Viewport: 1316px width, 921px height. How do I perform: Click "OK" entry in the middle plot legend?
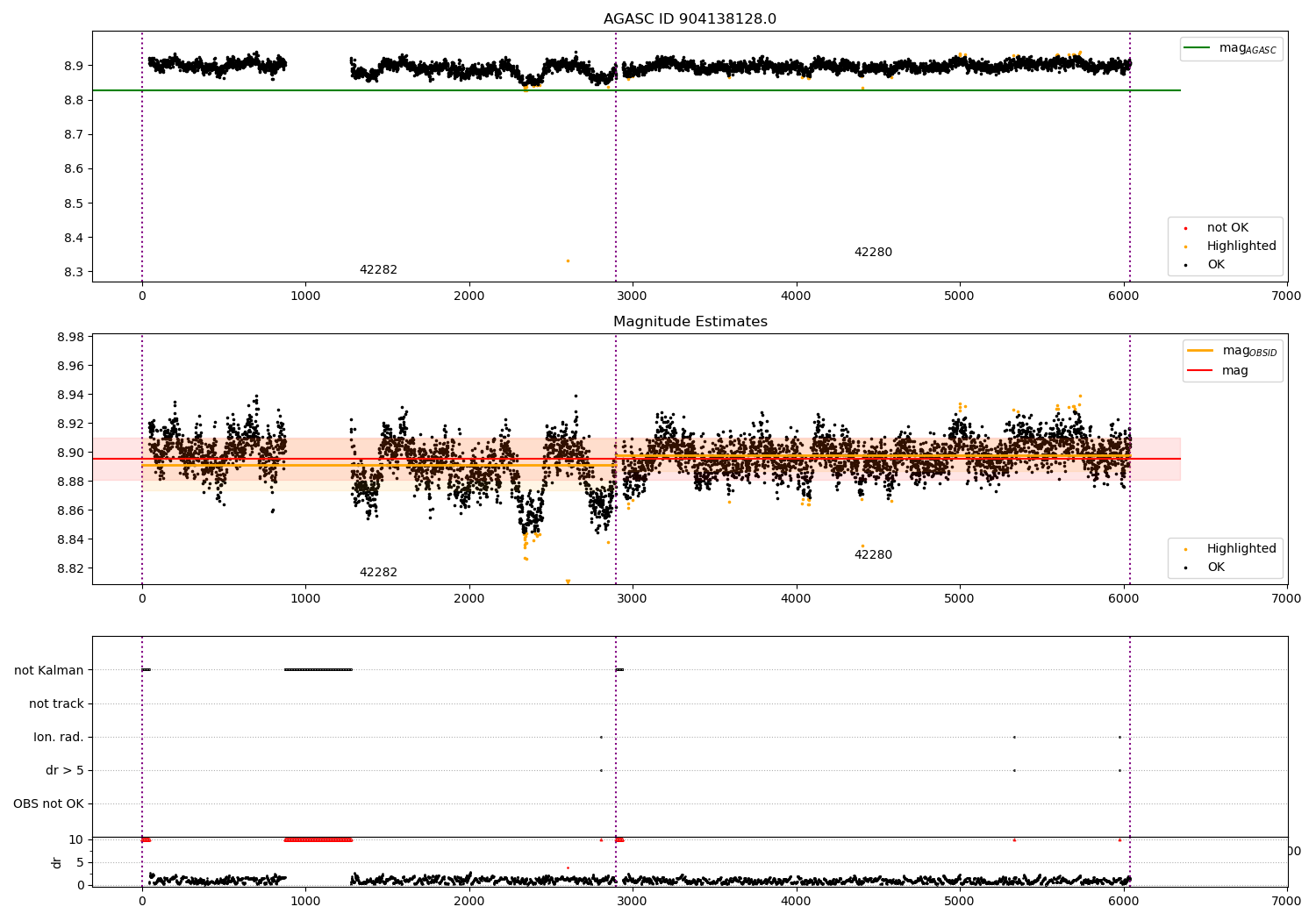(x=1215, y=568)
